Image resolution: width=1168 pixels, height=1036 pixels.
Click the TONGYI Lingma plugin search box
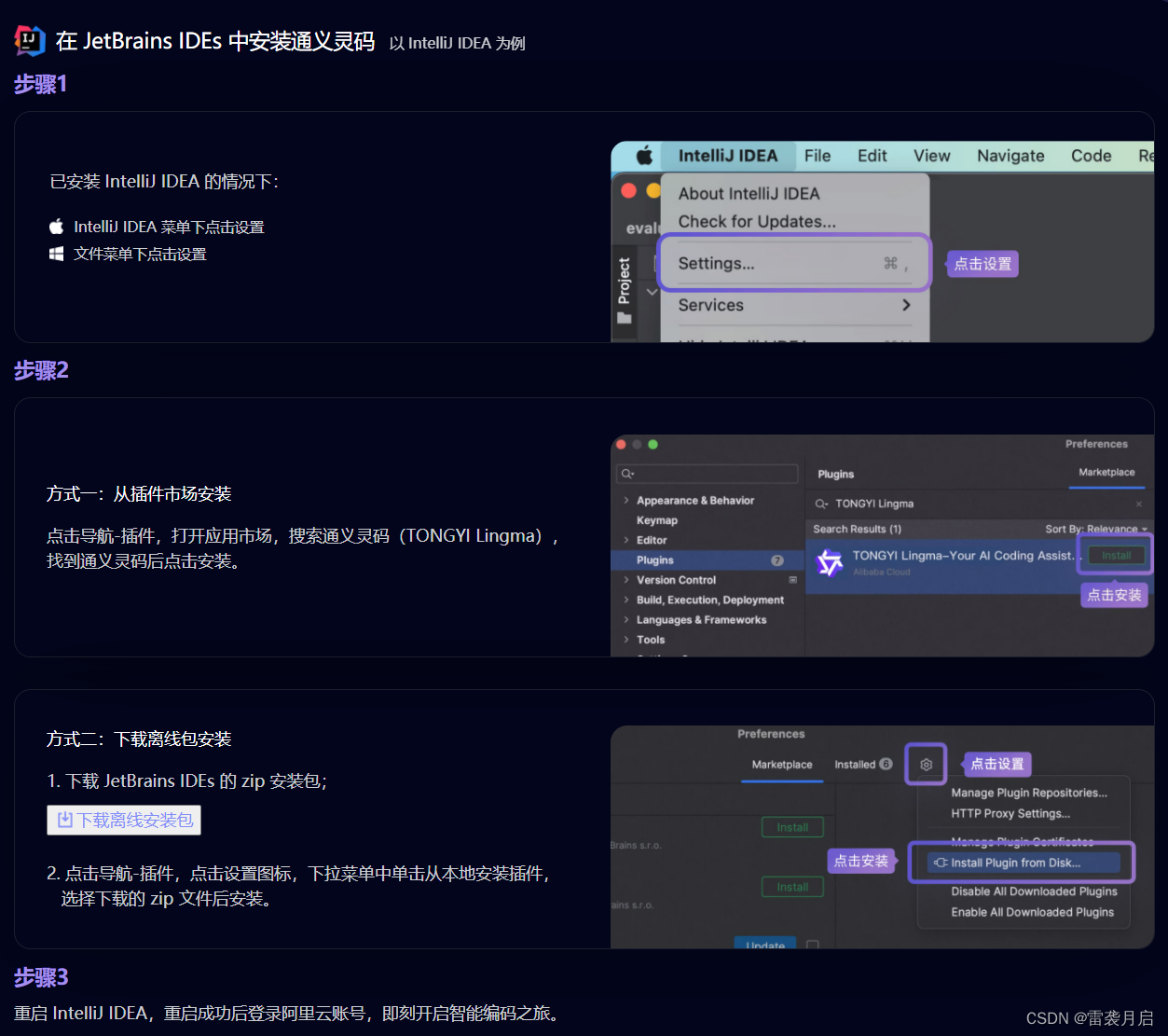(979, 504)
